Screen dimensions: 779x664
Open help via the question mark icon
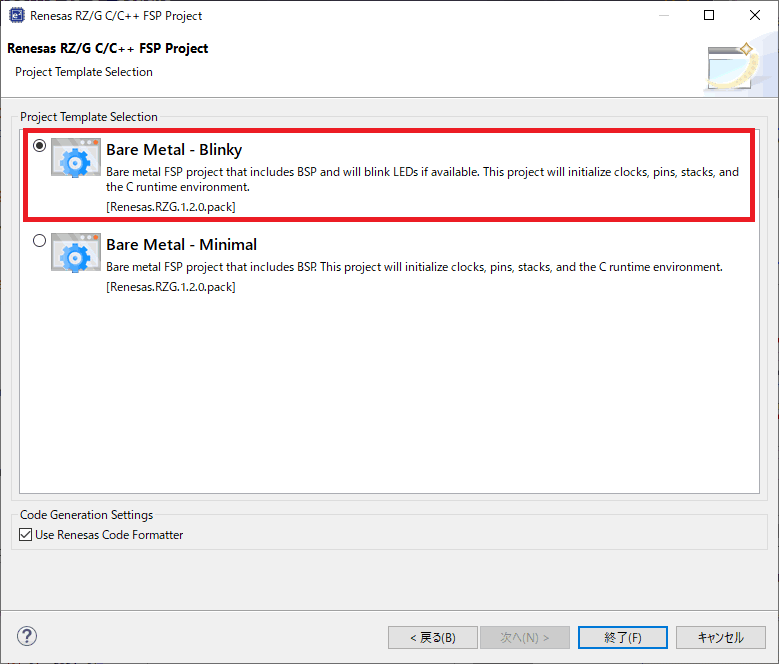pyautogui.click(x=27, y=636)
